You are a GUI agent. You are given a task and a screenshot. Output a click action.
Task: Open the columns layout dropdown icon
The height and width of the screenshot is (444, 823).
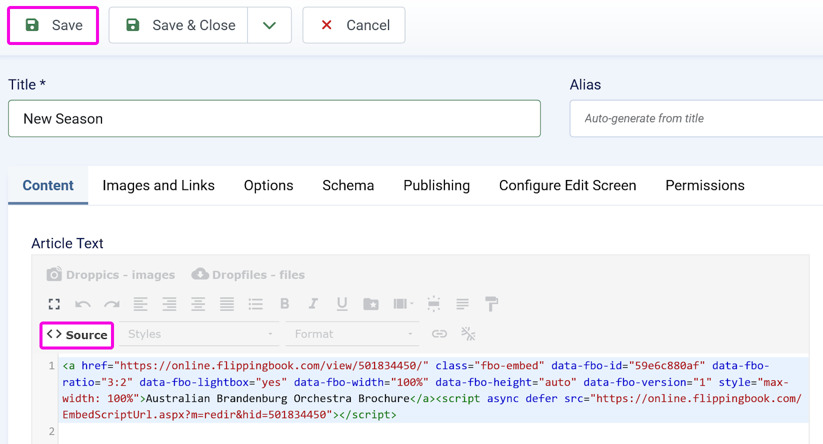(x=403, y=304)
